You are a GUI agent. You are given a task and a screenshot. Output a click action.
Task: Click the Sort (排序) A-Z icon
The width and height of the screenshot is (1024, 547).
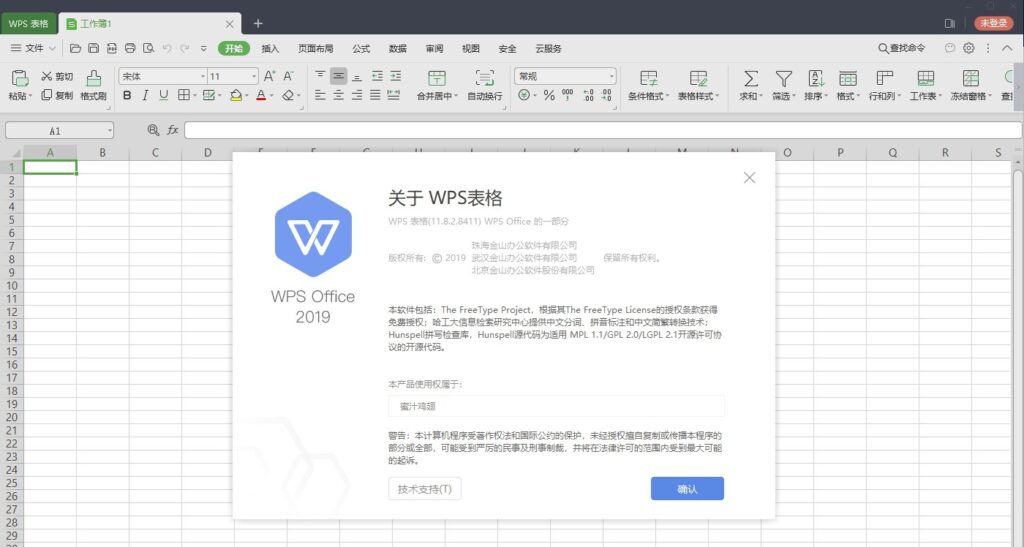coord(816,78)
